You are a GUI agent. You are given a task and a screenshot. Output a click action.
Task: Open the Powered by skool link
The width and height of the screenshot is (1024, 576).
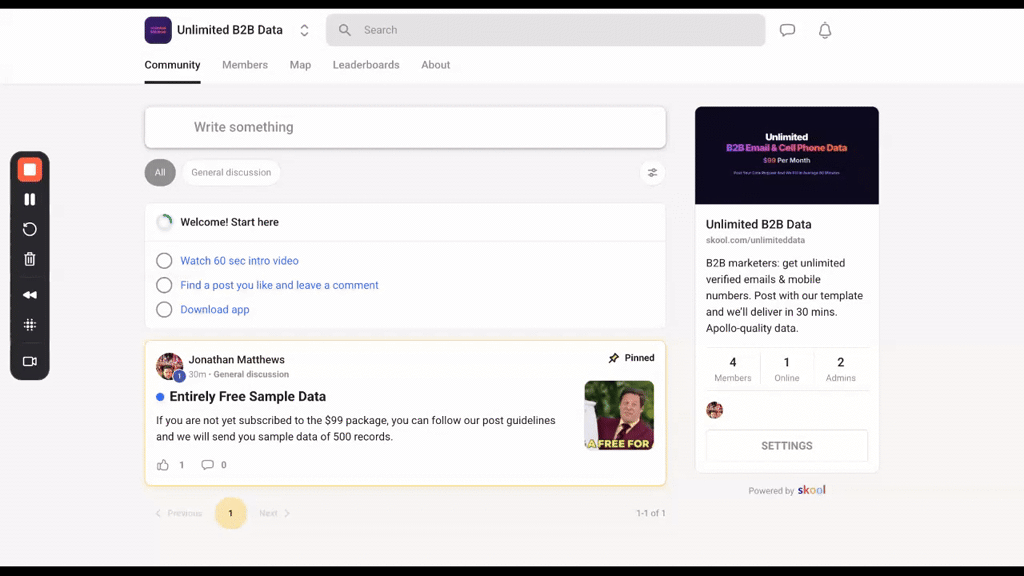pos(787,490)
